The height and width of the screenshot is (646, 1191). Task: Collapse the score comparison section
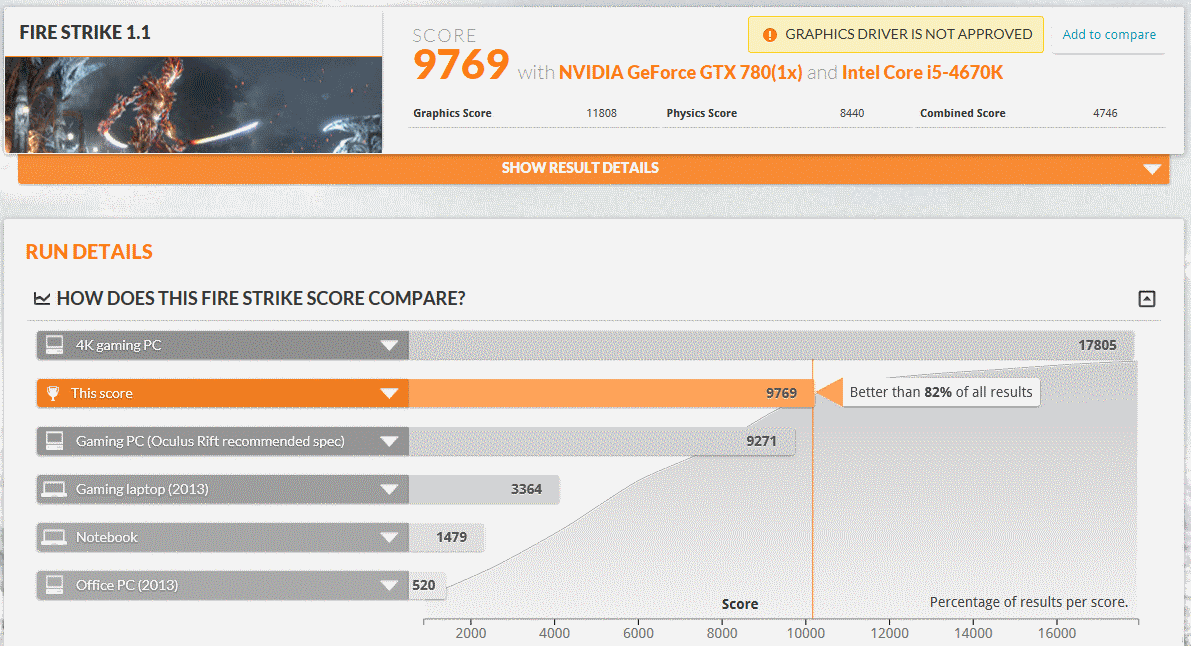(x=1147, y=299)
